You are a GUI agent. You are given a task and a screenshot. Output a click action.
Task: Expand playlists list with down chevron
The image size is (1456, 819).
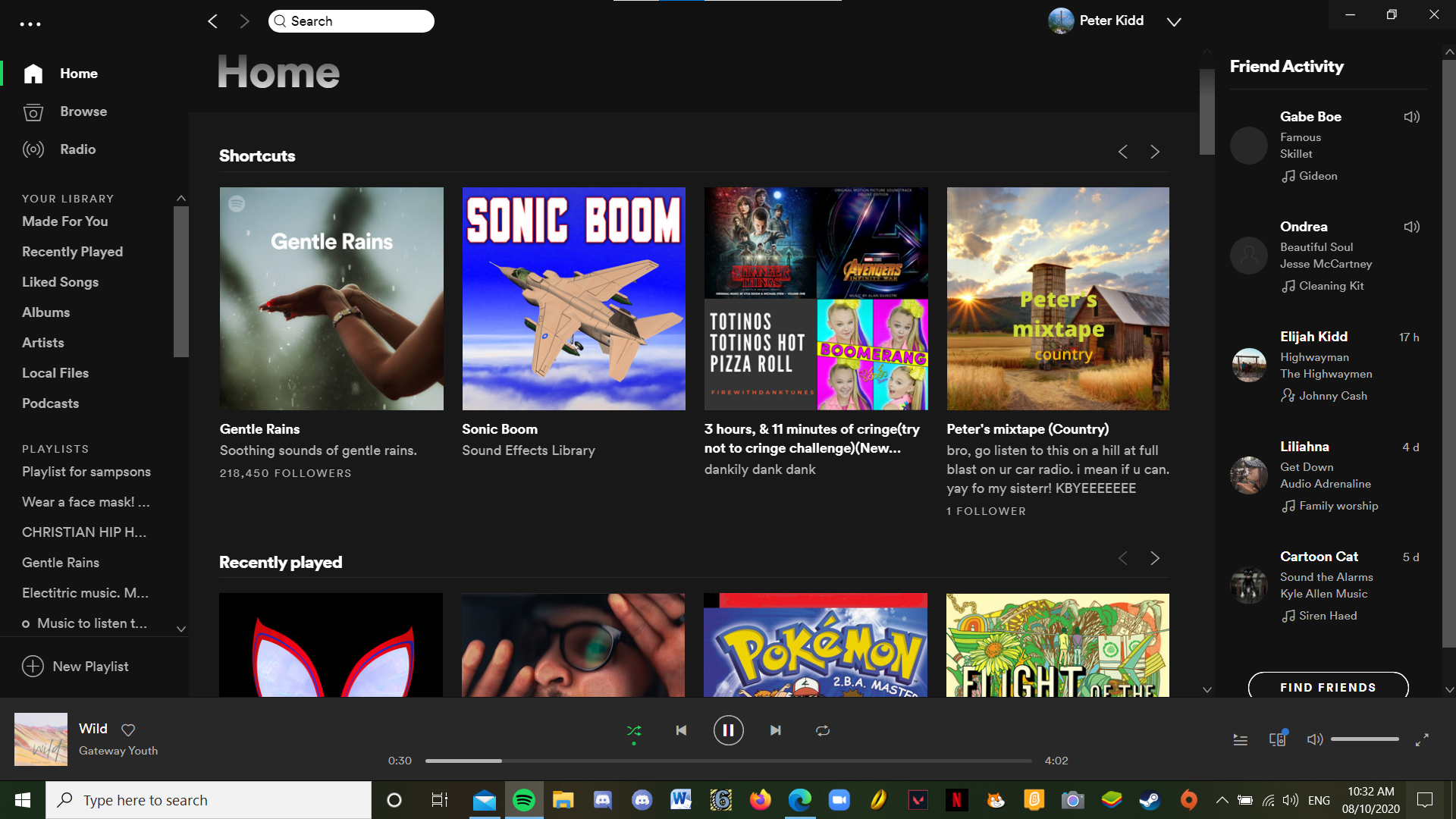tap(181, 629)
